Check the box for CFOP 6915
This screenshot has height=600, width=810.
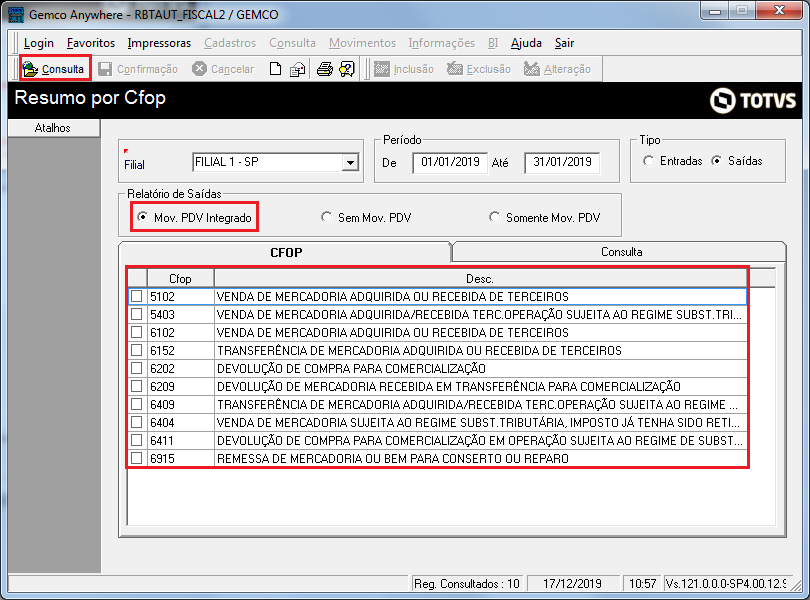pyautogui.click(x=137, y=458)
